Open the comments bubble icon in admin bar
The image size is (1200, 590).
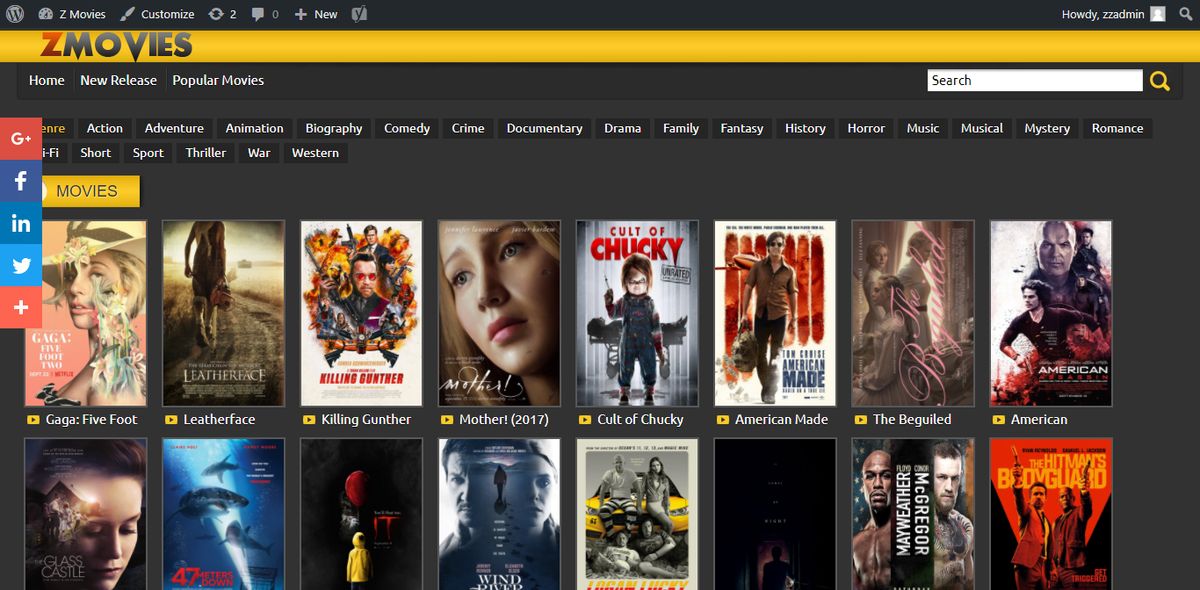[262, 14]
